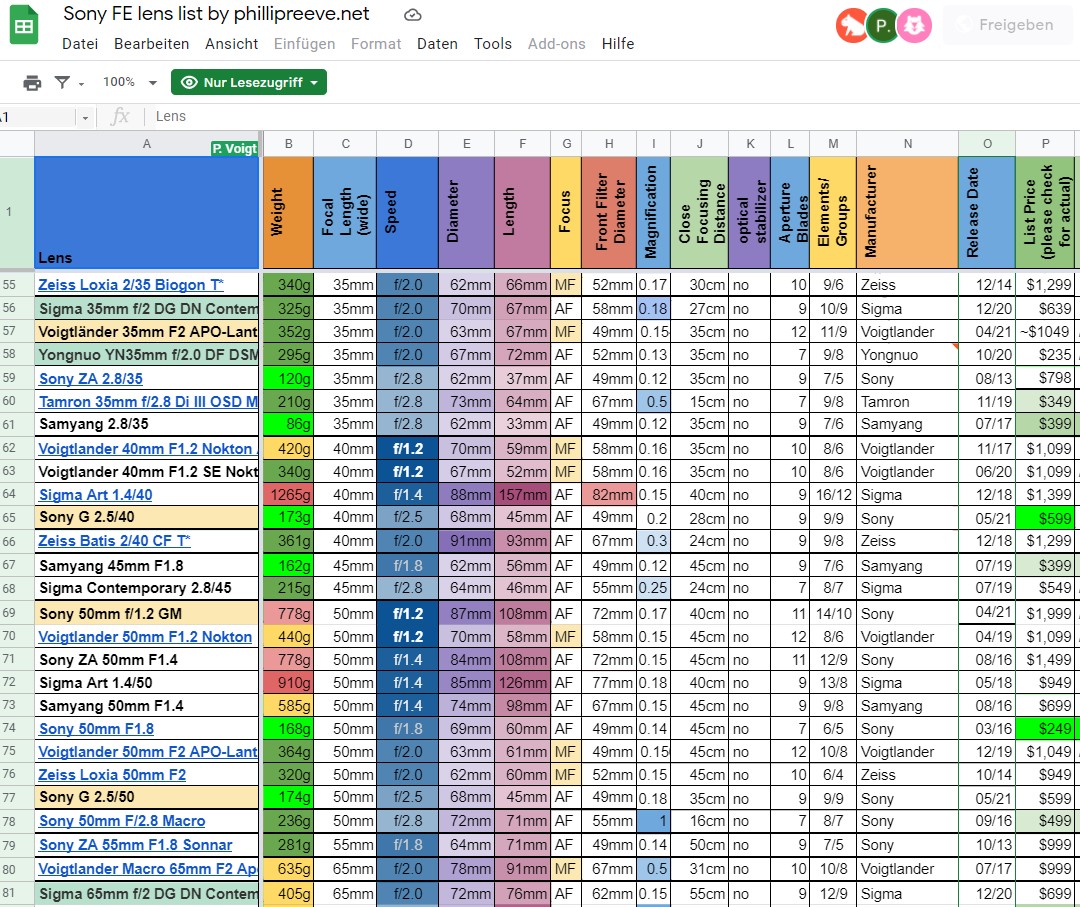This screenshot has width=1080, height=907.
Task: Open the Hilfe menu
Action: click(618, 44)
